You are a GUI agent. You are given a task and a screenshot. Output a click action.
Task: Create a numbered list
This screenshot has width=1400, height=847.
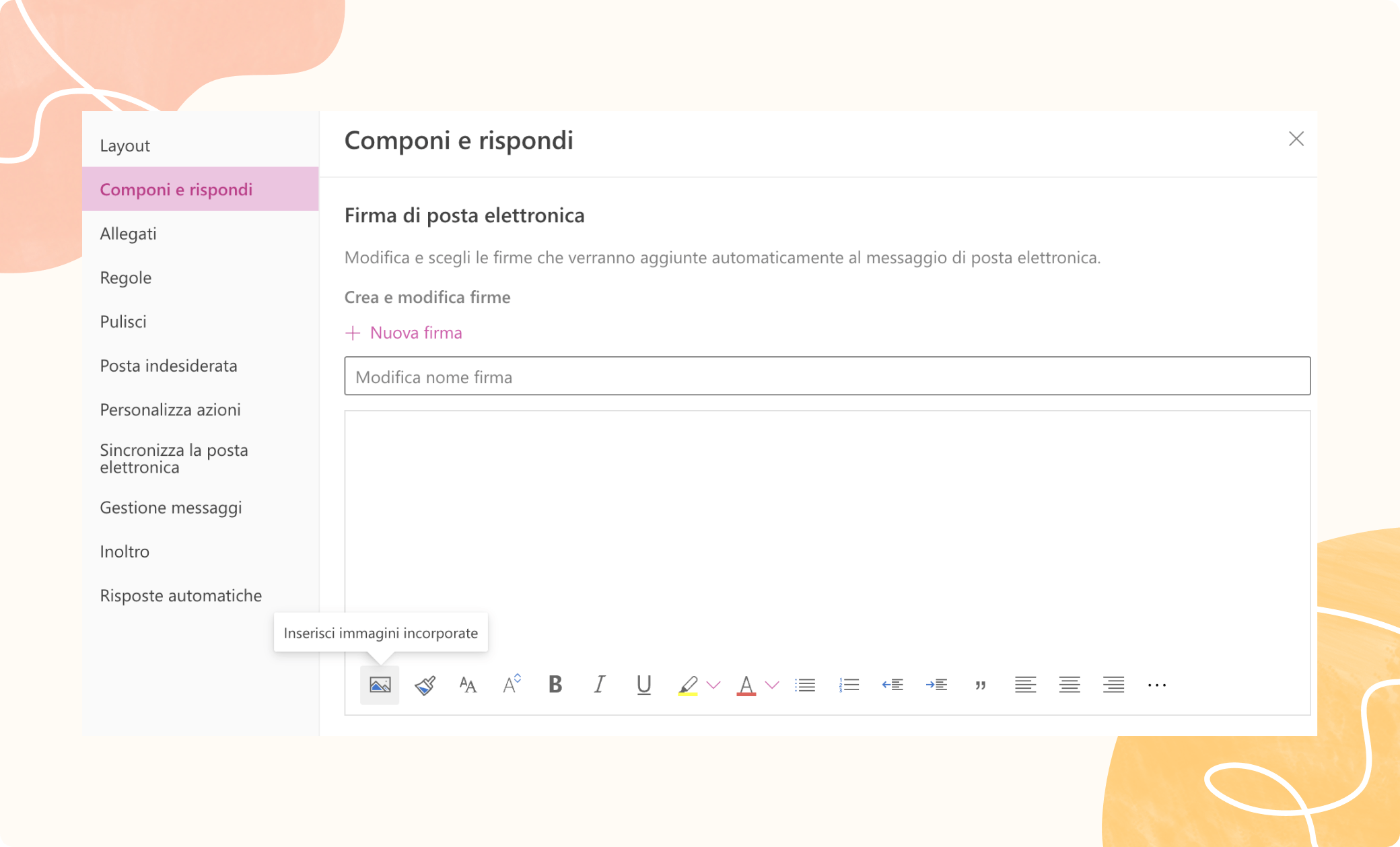click(849, 685)
